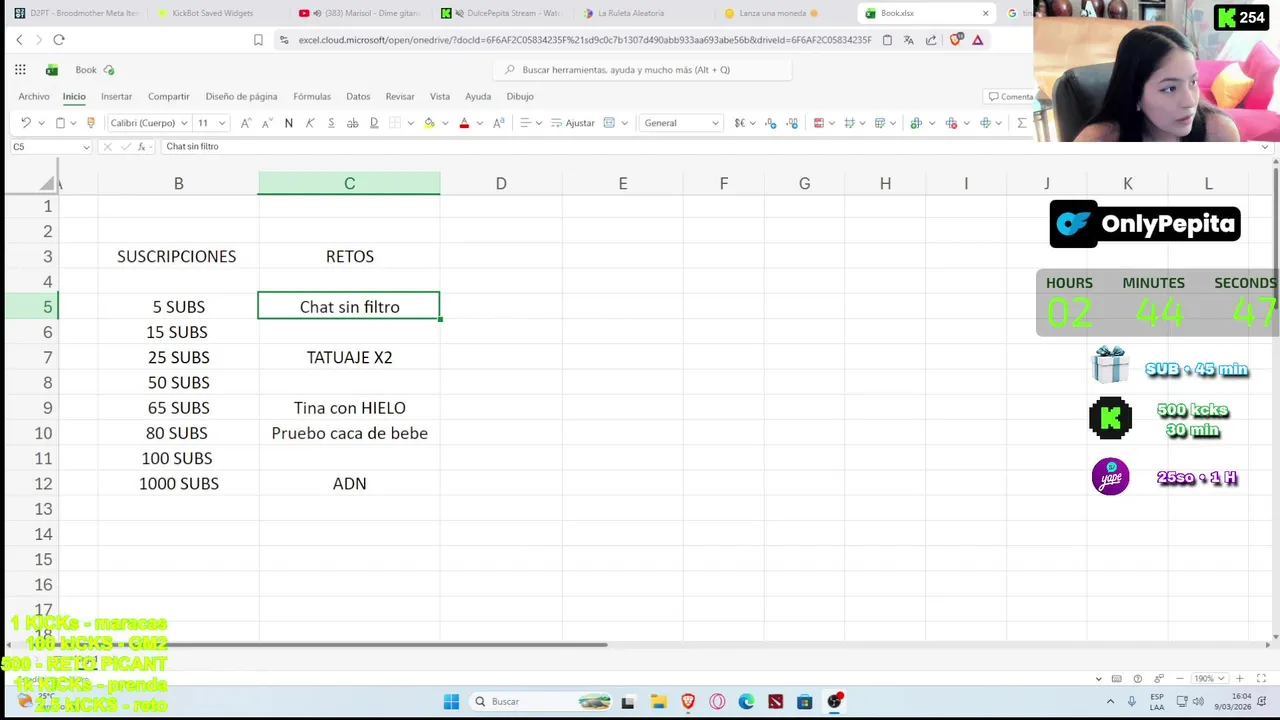Toggle underline formatting (S)
The width and height of the screenshot is (1280, 720).
(331, 123)
